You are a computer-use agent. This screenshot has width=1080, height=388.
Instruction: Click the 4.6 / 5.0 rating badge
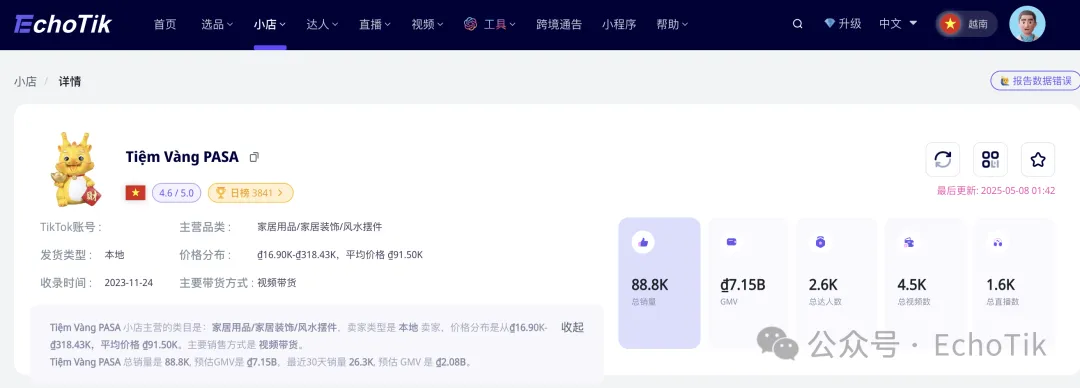click(176, 193)
